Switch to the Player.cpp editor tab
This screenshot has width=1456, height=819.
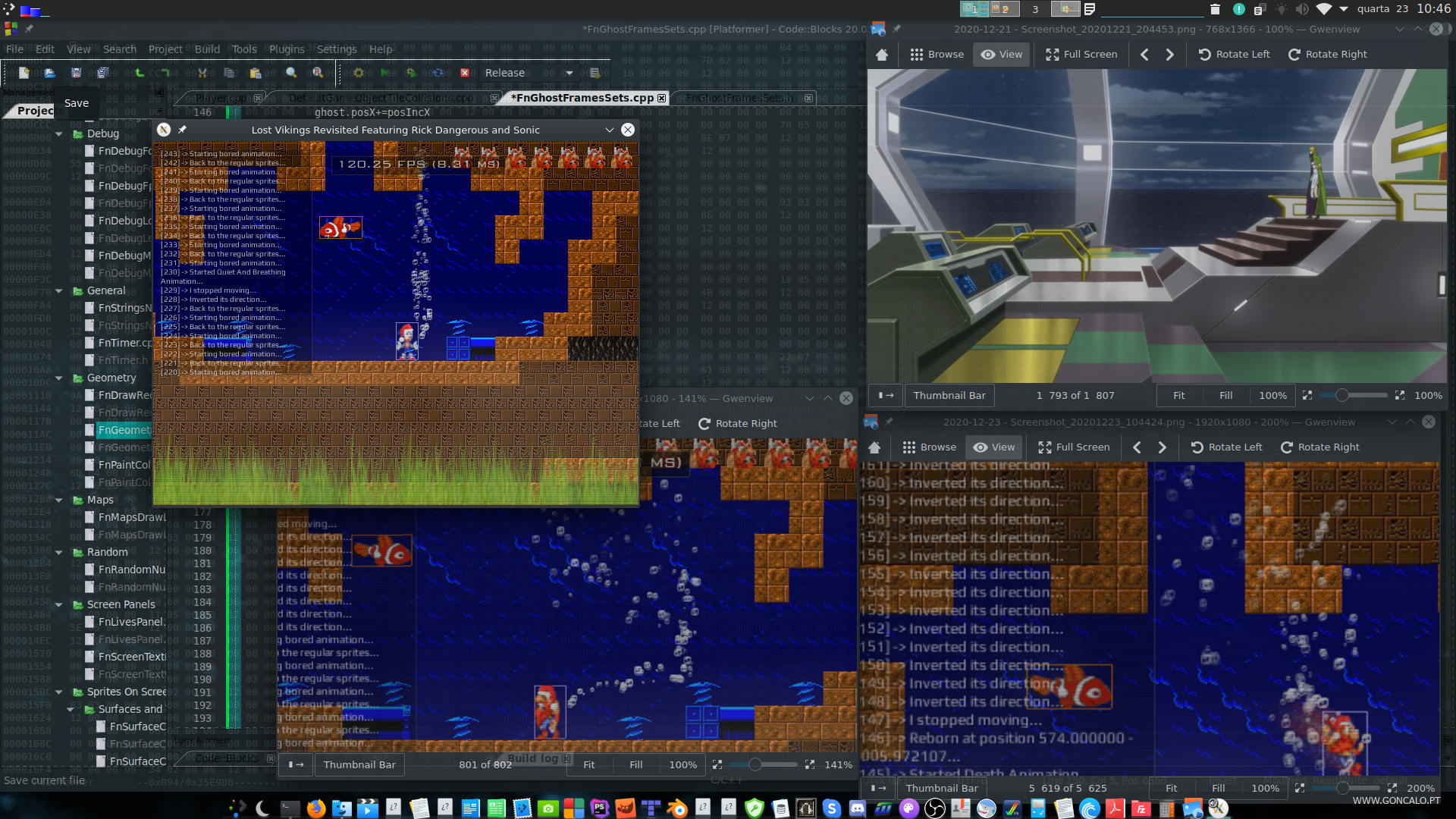pos(220,99)
